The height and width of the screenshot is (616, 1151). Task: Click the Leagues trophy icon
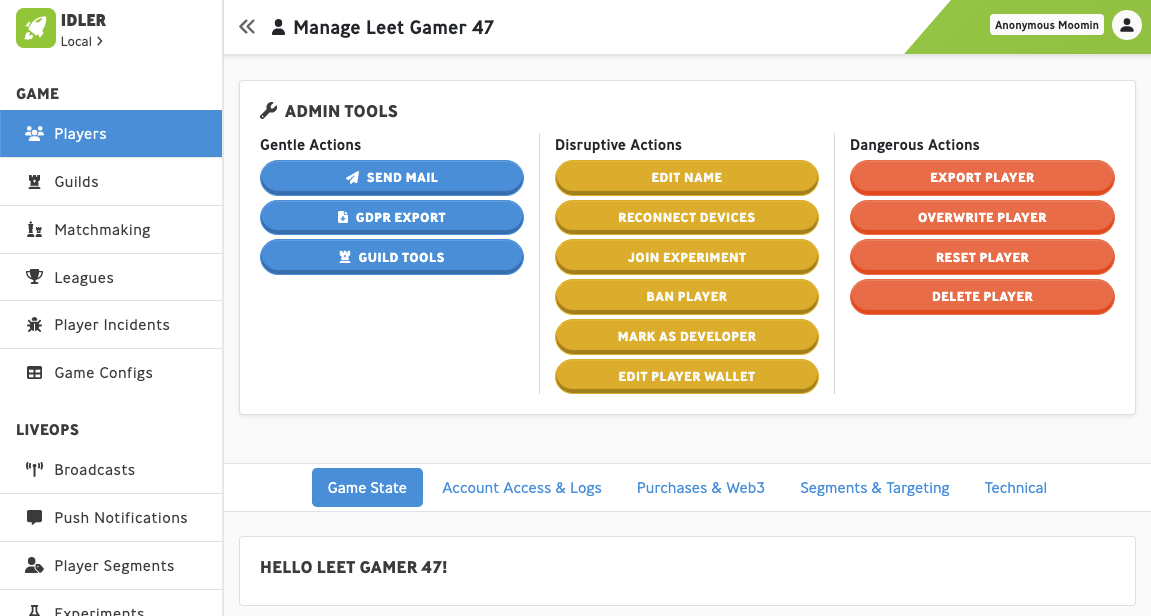tap(35, 277)
